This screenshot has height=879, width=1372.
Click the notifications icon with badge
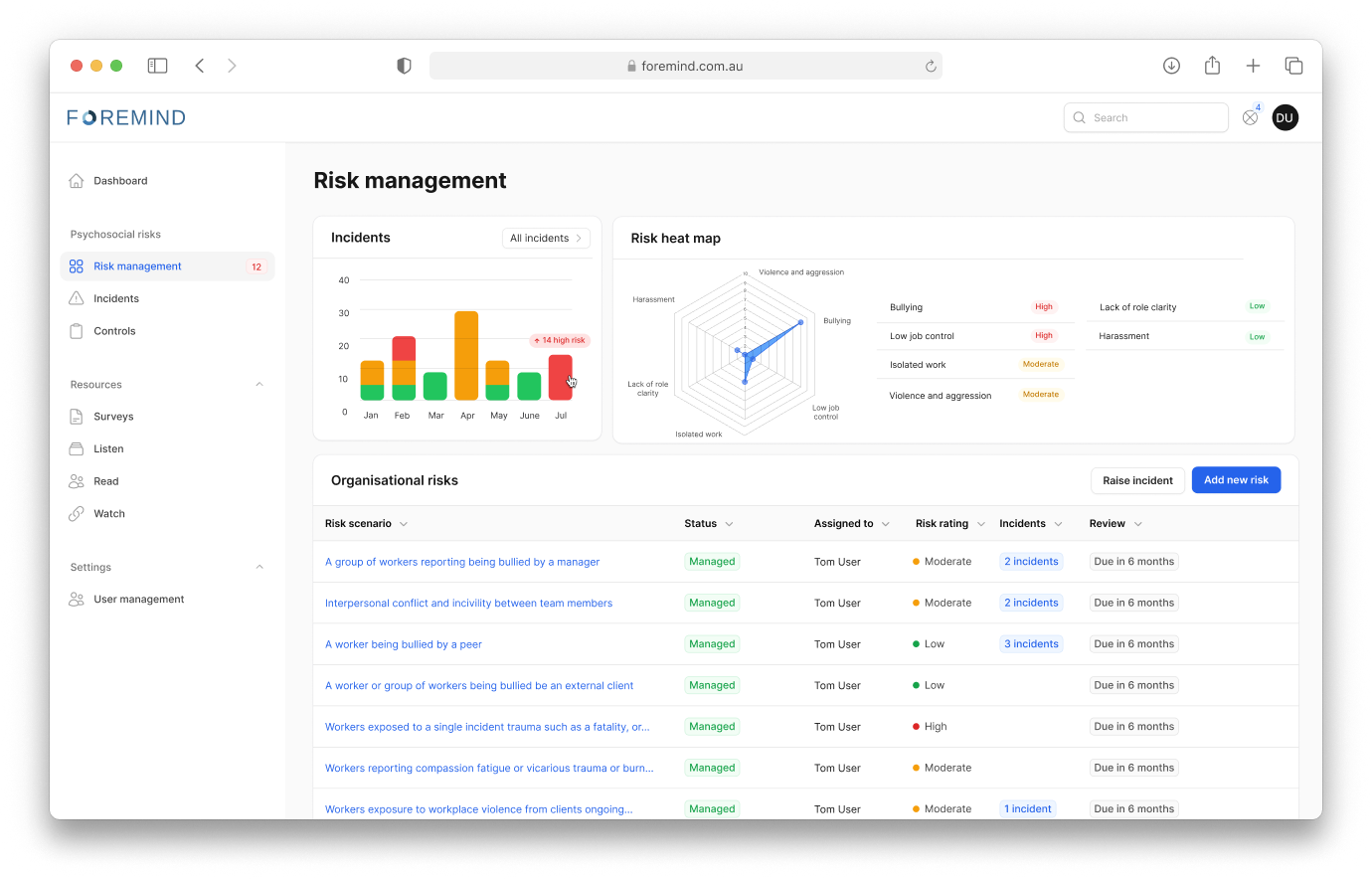[1251, 117]
